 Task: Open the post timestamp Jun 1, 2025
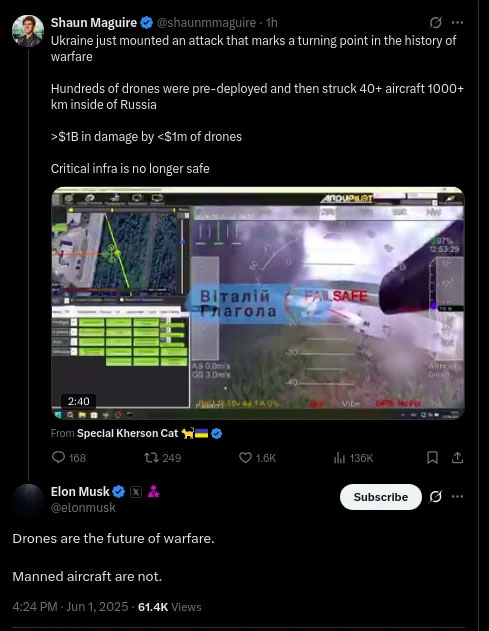point(97,607)
